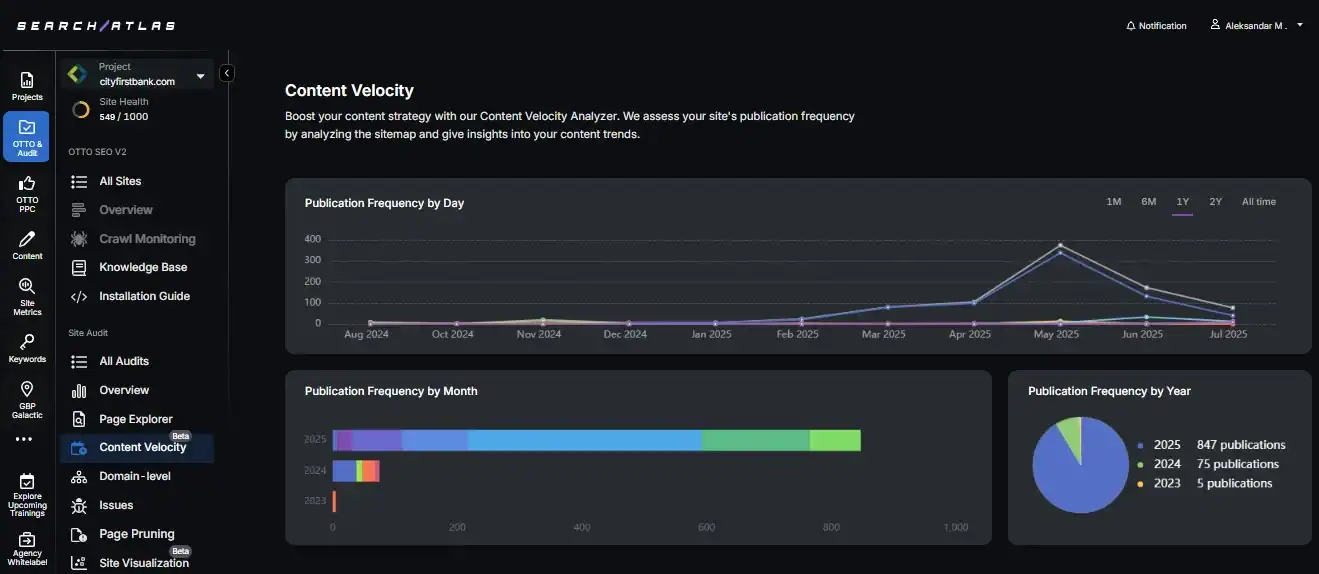Image resolution: width=1319 pixels, height=574 pixels.
Task: Collapse the sidebar with the chevron arrow
Action: (227, 73)
